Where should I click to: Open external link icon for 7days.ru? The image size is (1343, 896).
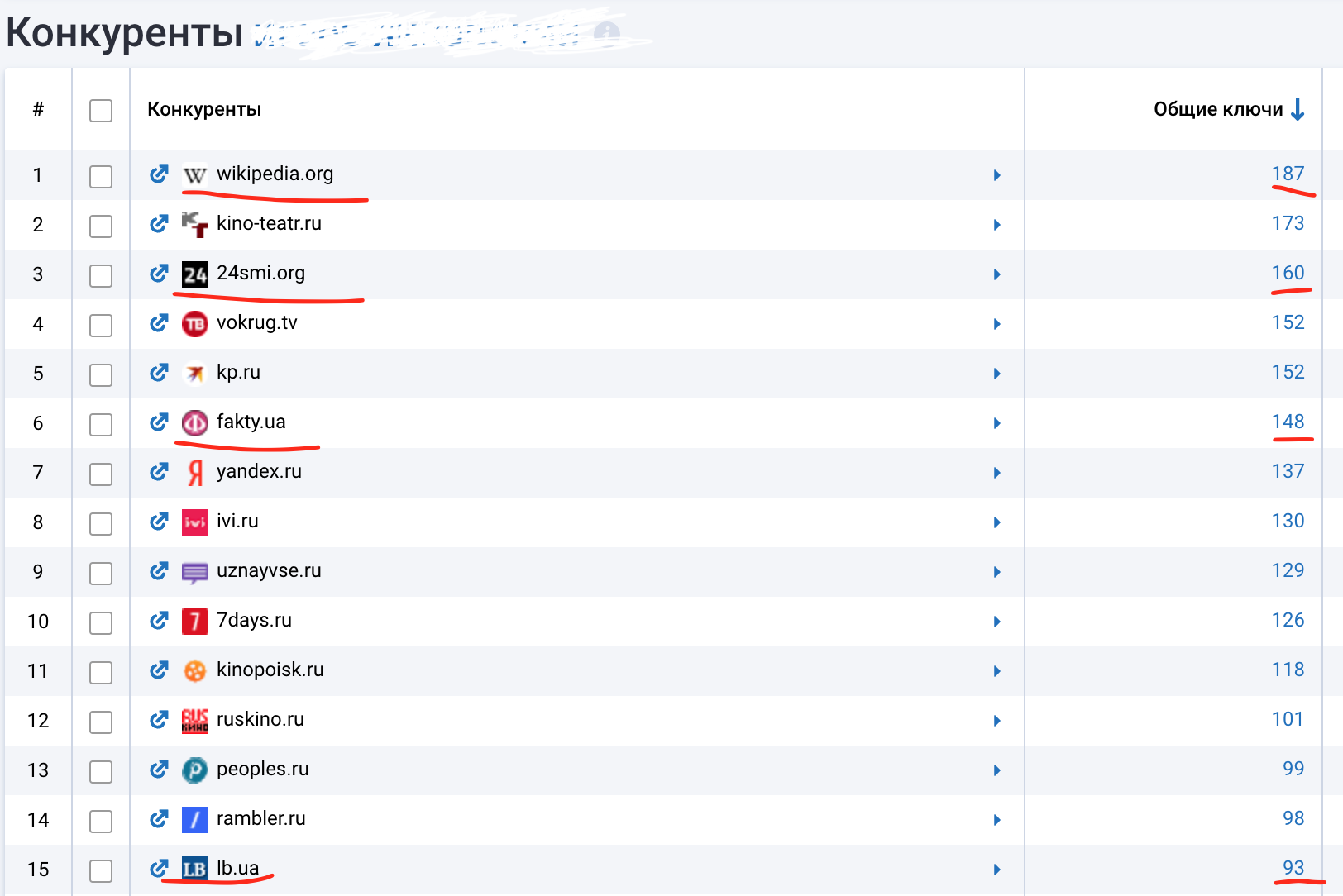(x=159, y=621)
